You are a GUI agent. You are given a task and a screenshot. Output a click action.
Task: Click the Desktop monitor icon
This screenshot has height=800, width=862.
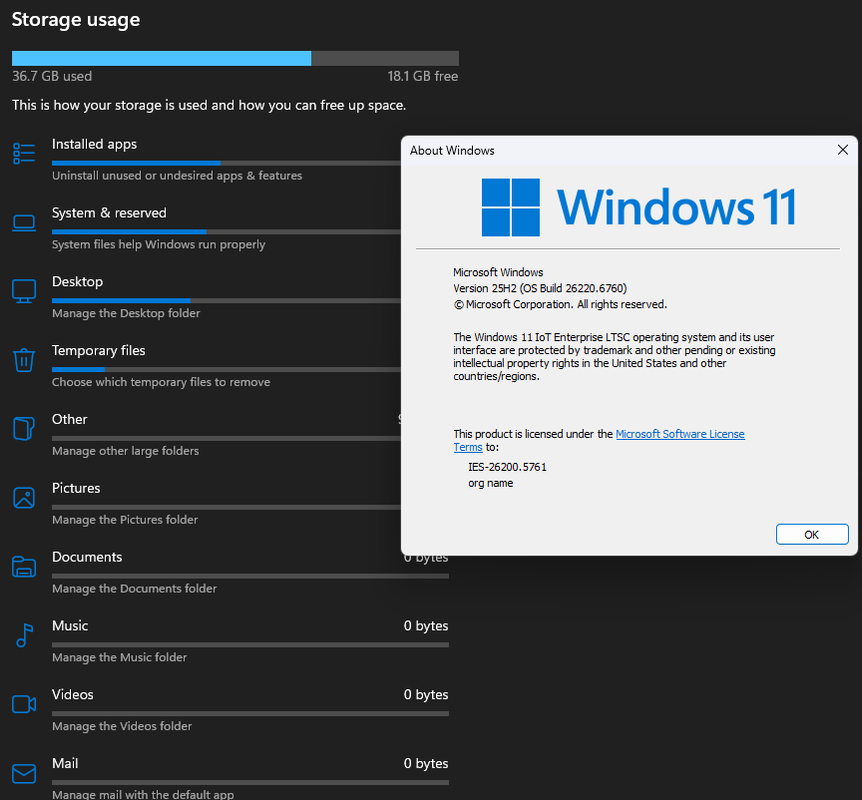24,291
